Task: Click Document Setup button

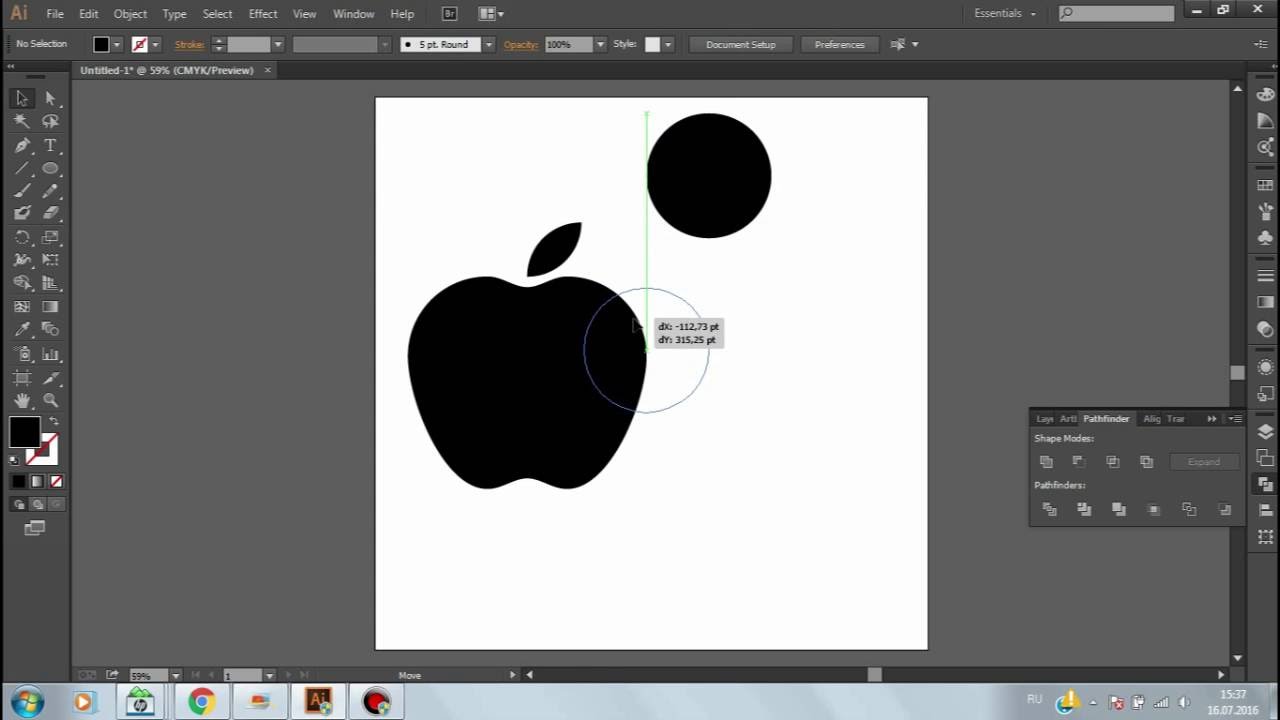Action: 741,44
